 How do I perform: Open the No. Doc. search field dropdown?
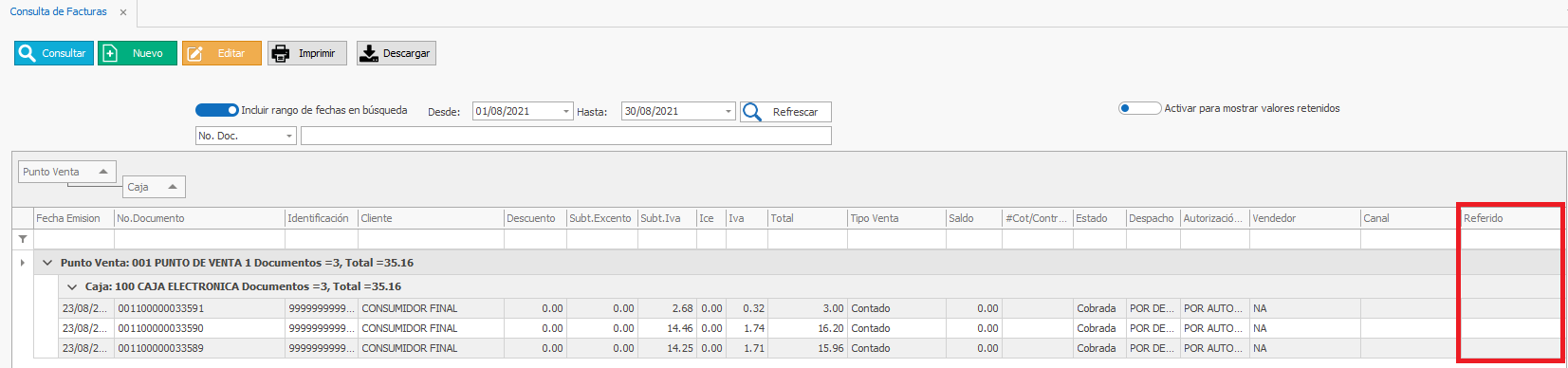point(289,136)
